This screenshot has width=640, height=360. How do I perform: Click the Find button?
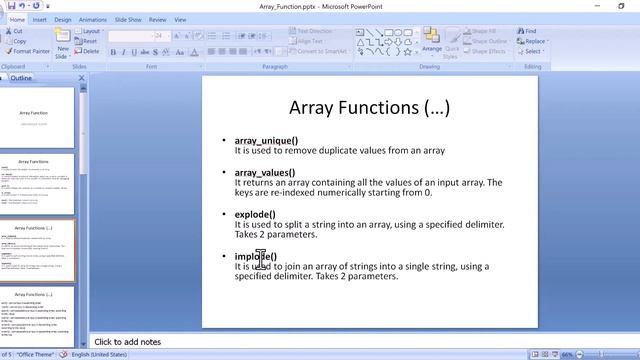527,31
